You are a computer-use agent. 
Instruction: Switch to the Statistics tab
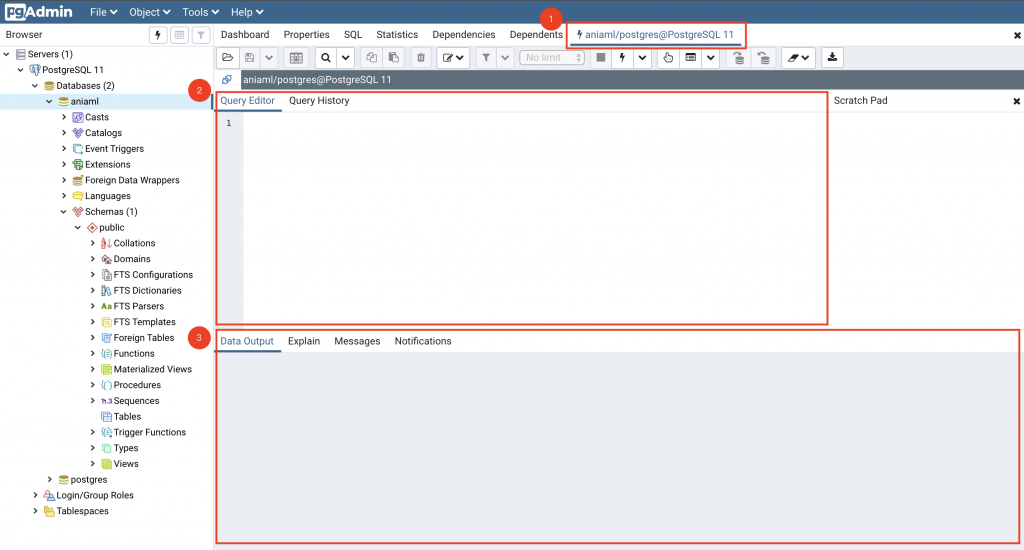[397, 35]
